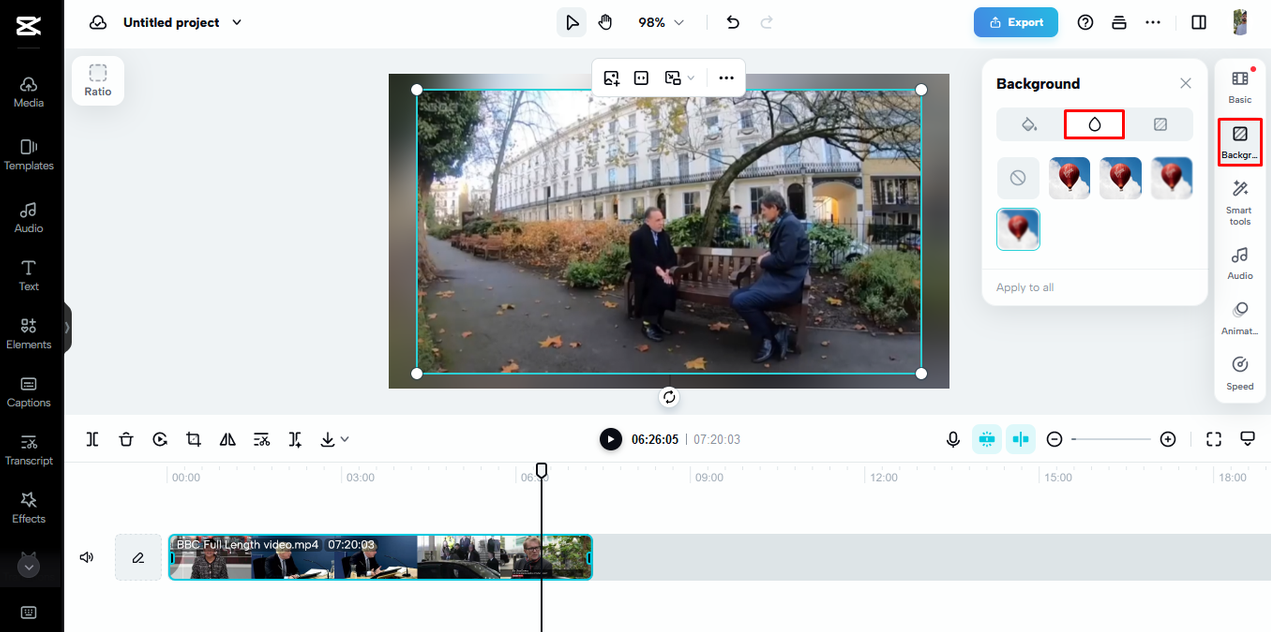Crop the selected clip

[194, 439]
